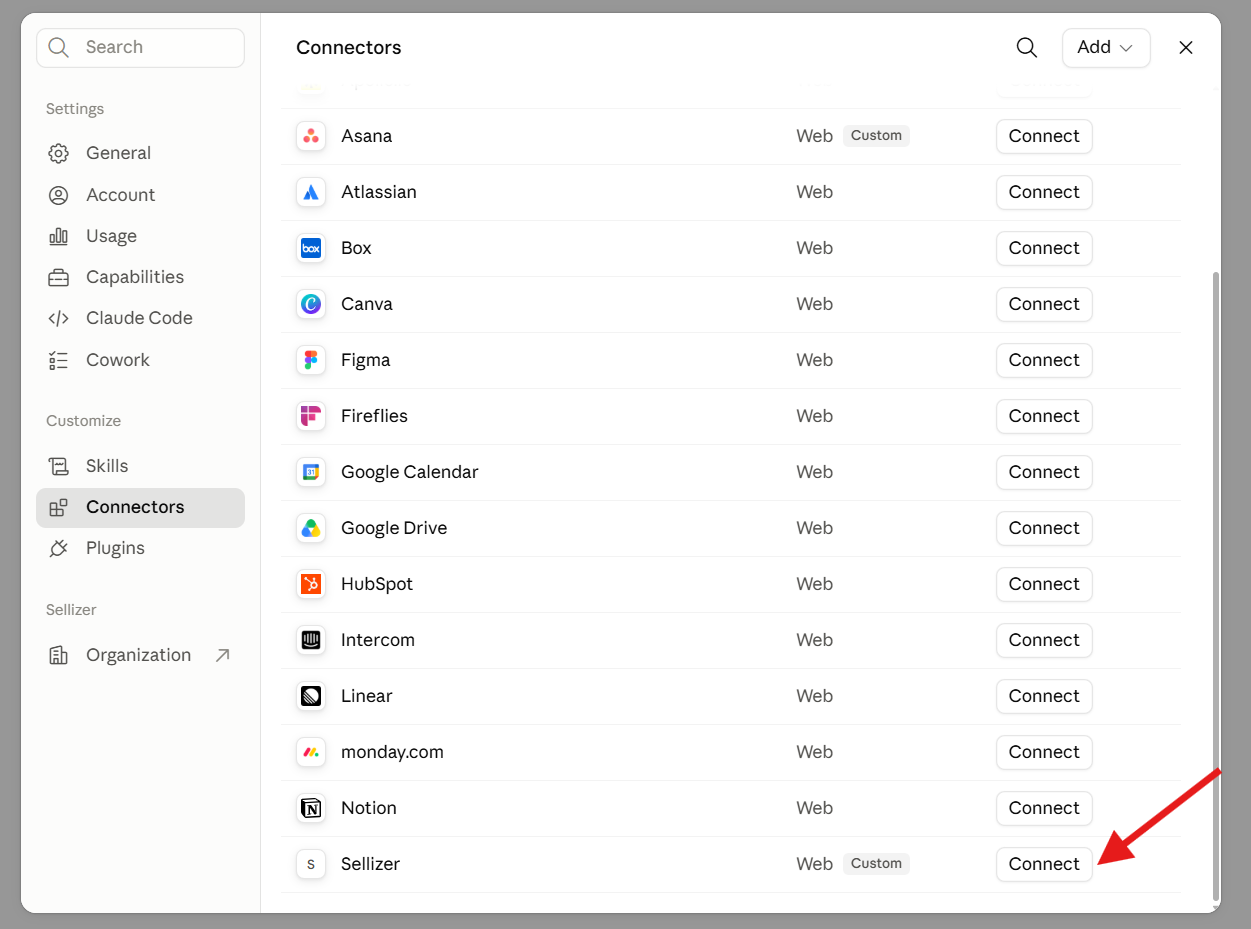Connect the Canva connector
Viewport: 1251px width, 929px height.
coord(1044,304)
